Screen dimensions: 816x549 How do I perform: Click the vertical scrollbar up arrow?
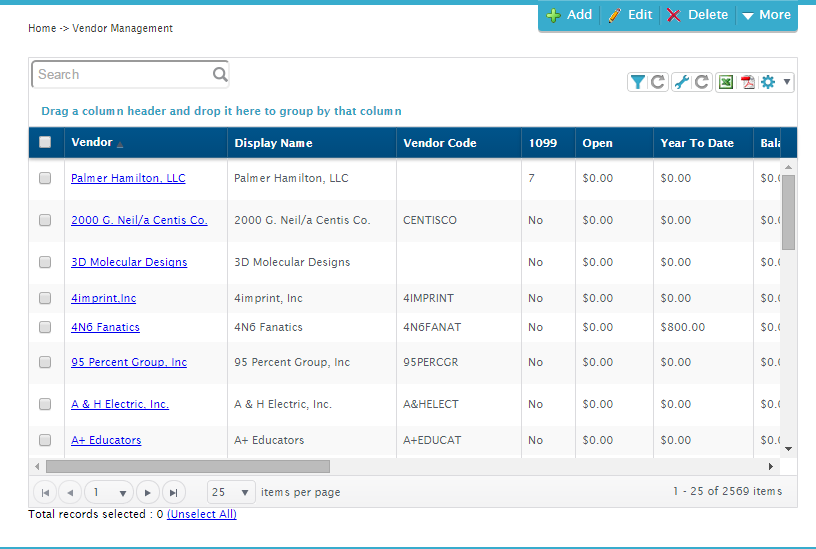[x=788, y=167]
